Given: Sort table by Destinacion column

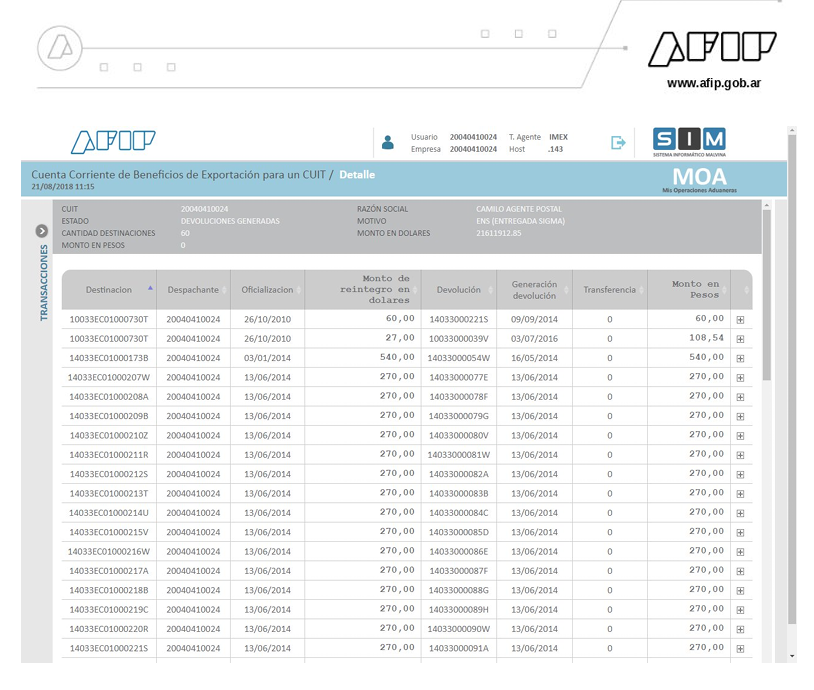Looking at the screenshot, I should tap(108, 290).
